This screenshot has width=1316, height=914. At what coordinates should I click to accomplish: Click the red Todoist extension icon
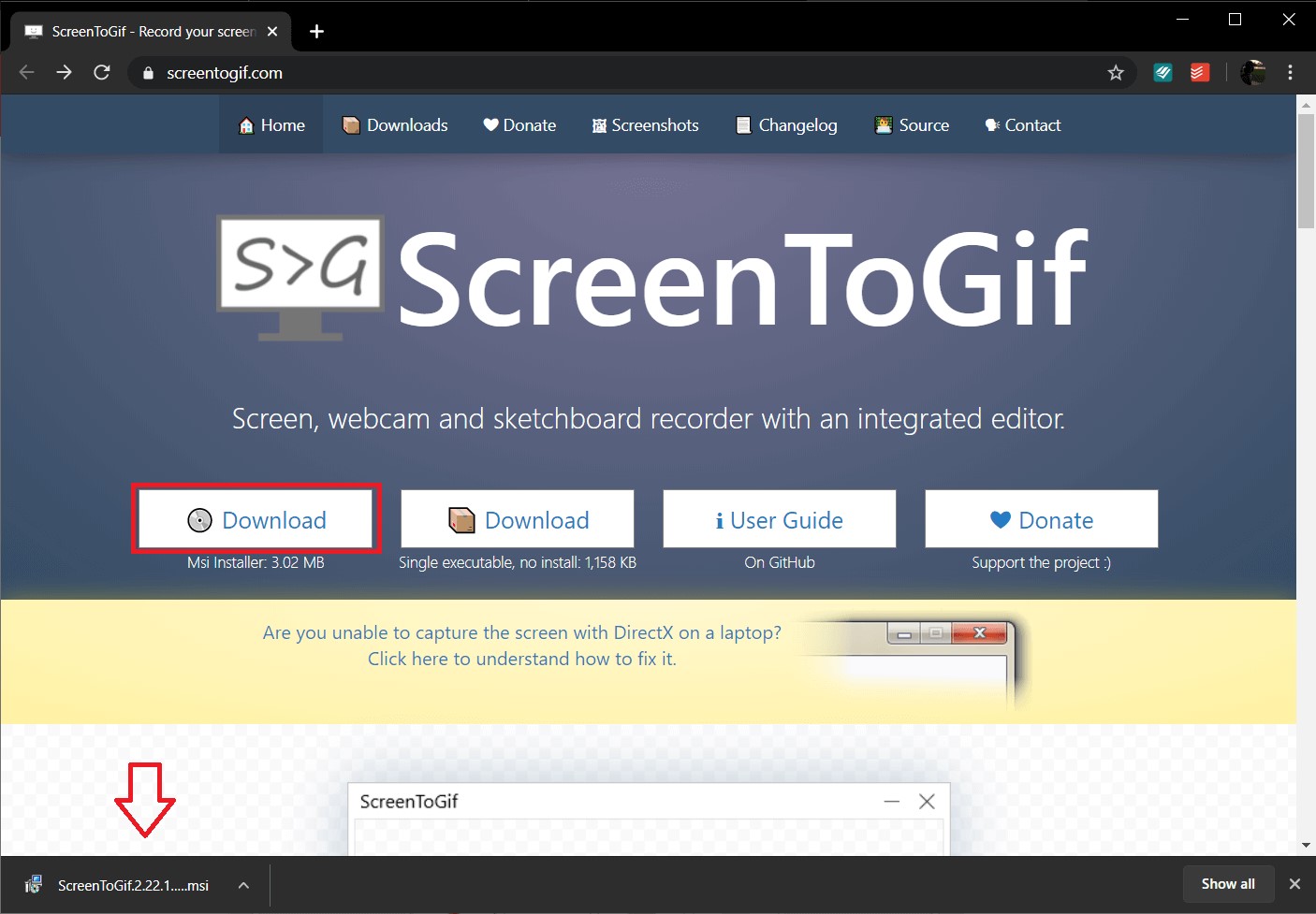[1199, 73]
